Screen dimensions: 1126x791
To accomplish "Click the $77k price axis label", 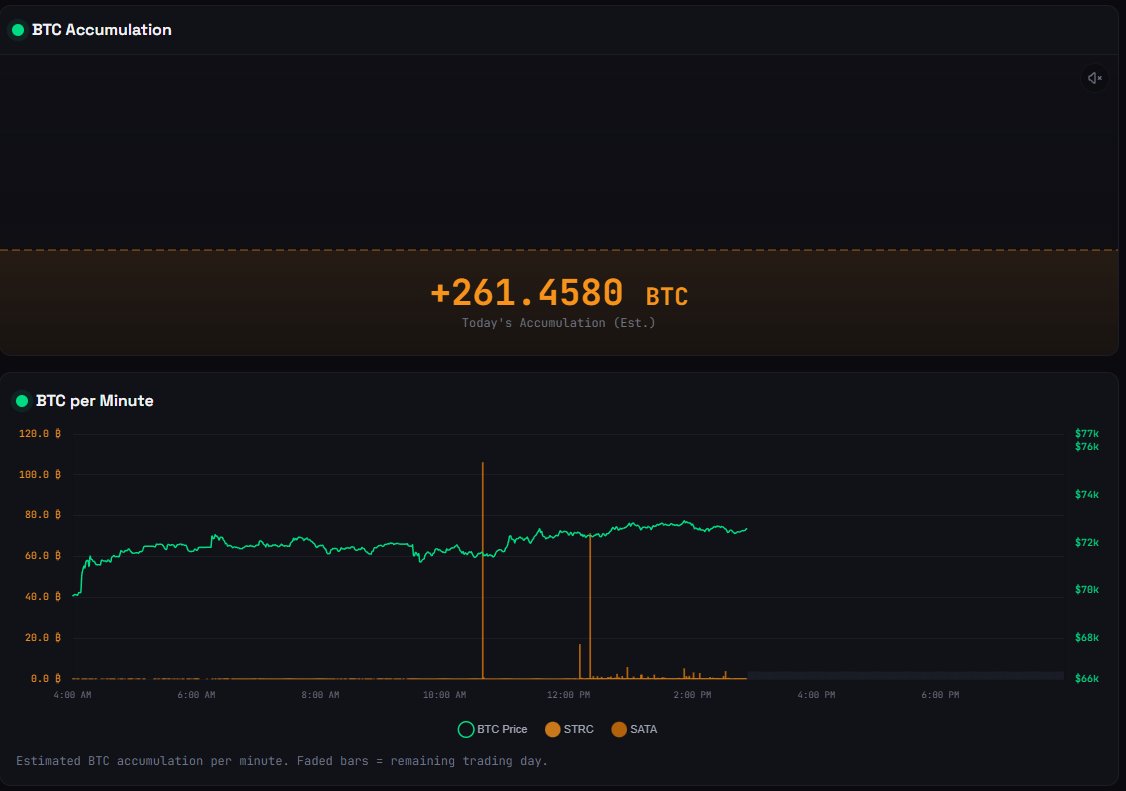I will pyautogui.click(x=1087, y=434).
